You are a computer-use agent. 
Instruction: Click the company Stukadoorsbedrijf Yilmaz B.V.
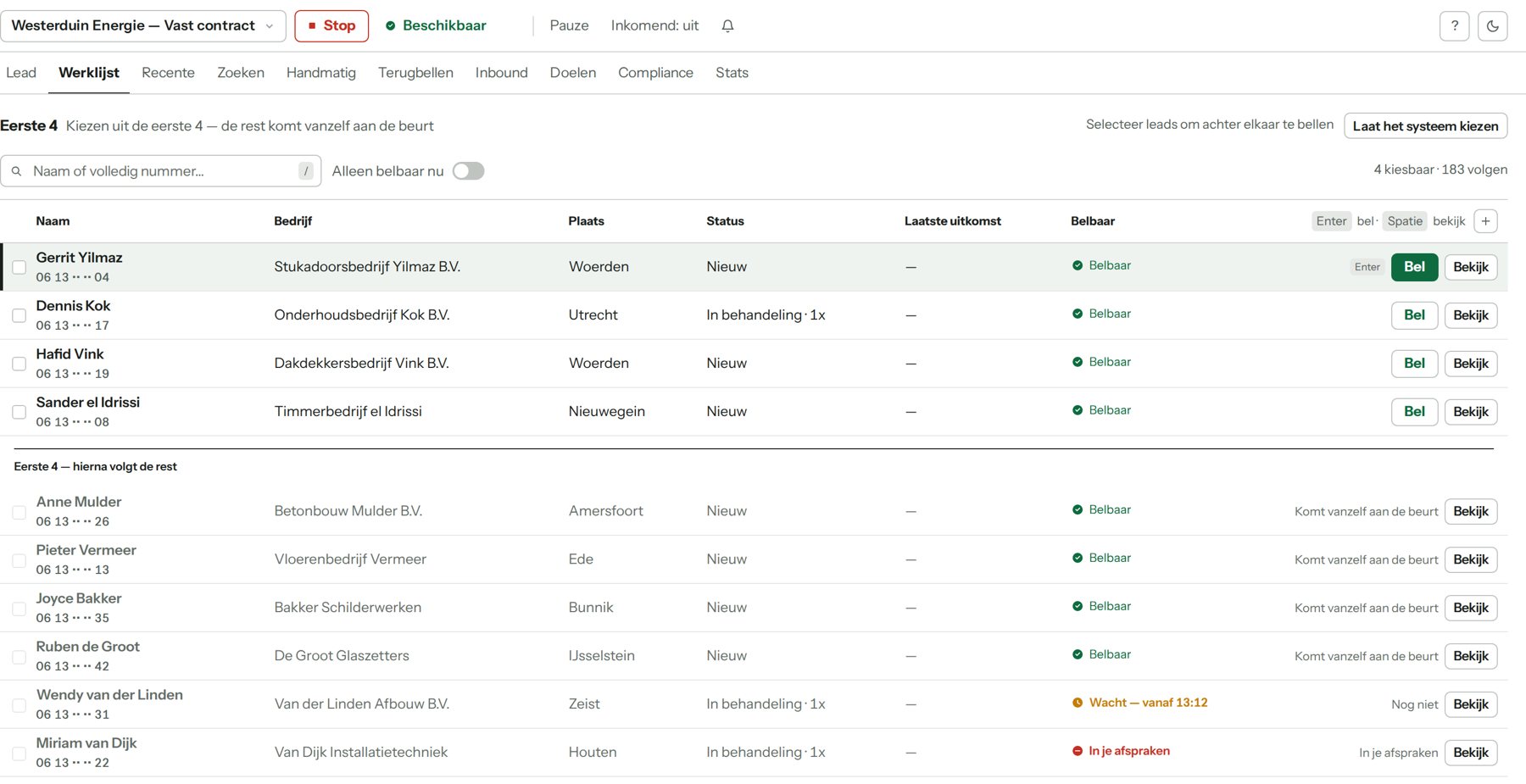[x=367, y=267]
